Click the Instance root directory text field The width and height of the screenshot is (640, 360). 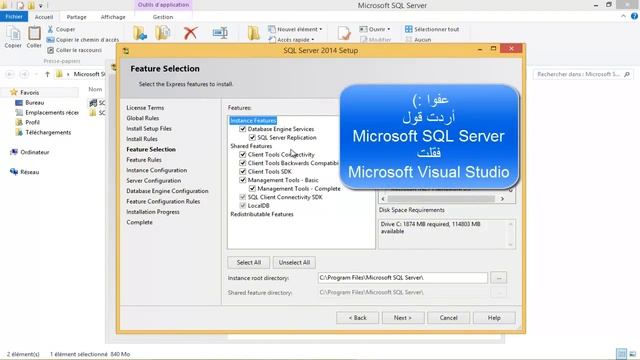[402, 278]
